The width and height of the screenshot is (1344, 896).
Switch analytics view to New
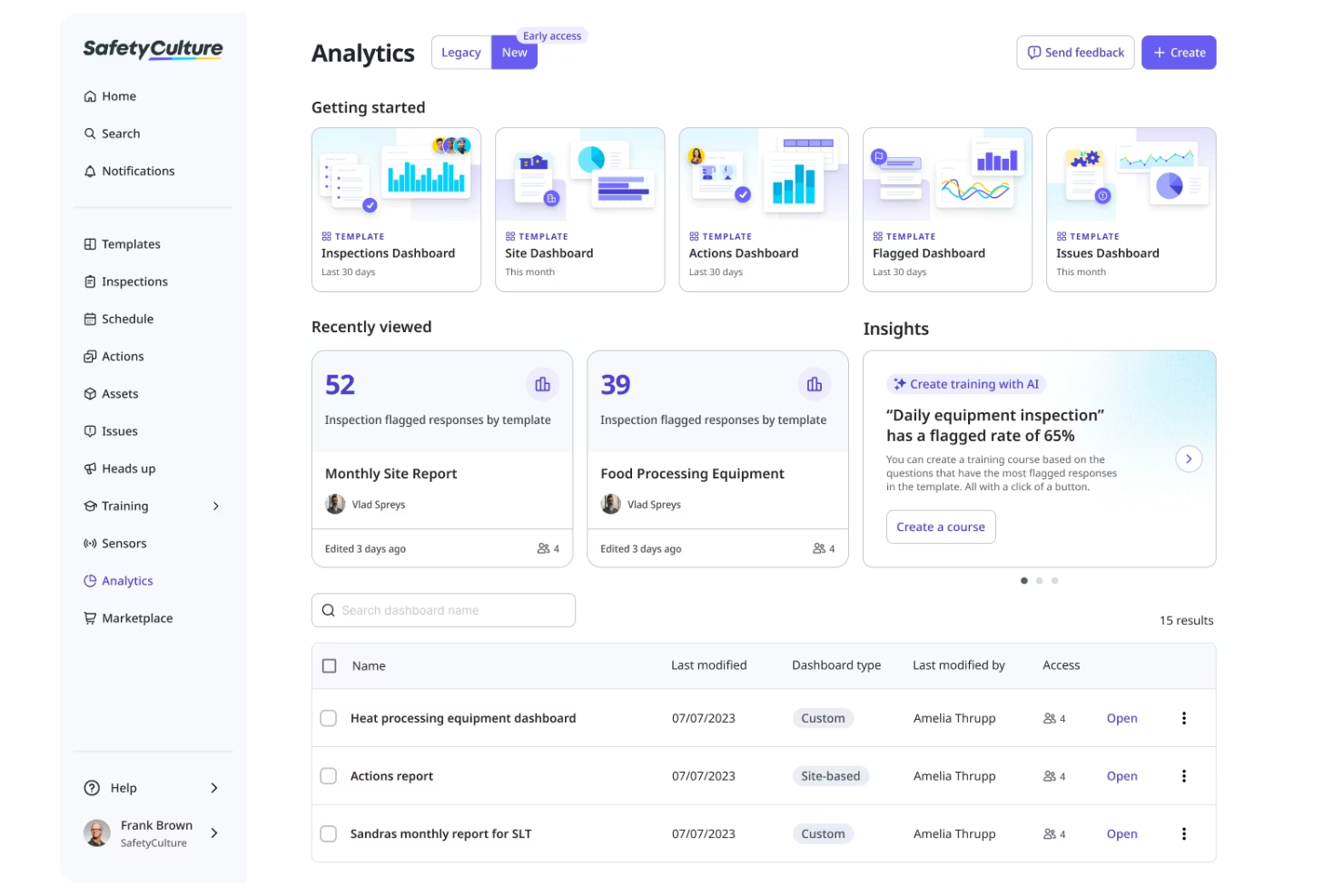tap(514, 53)
